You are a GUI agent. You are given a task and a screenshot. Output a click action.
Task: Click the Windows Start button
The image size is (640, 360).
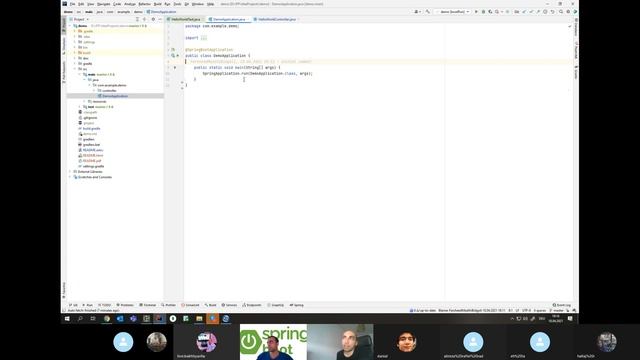tap(67, 318)
